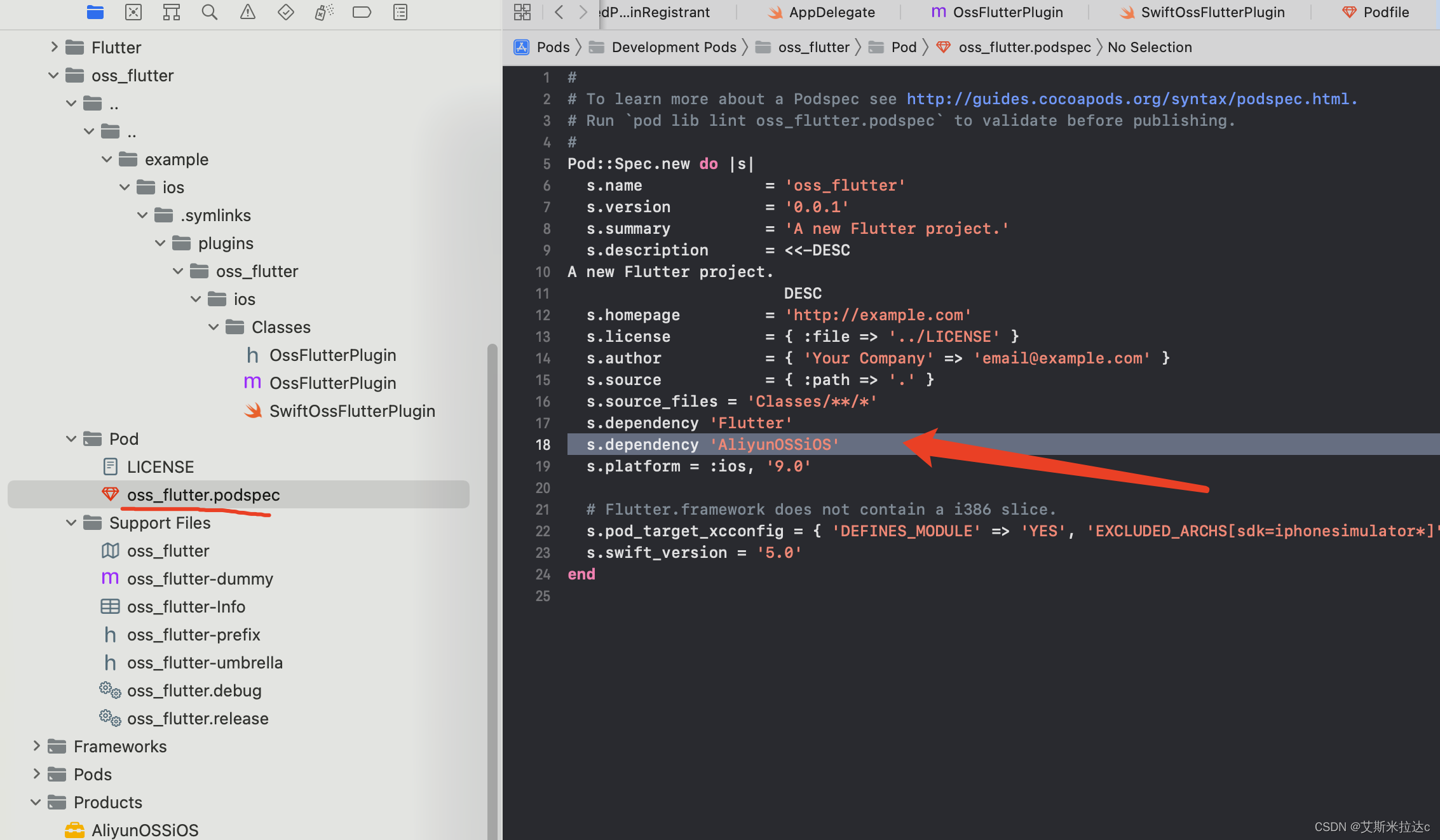
Task: Expand the Flutter folder
Action: point(54,47)
